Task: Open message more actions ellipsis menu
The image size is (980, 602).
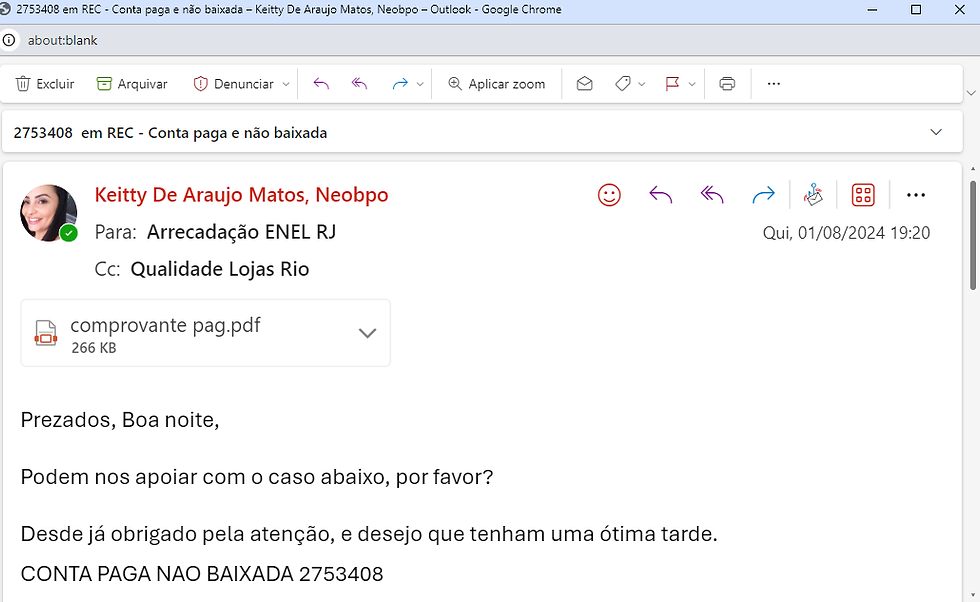Action: pyautogui.click(x=915, y=195)
